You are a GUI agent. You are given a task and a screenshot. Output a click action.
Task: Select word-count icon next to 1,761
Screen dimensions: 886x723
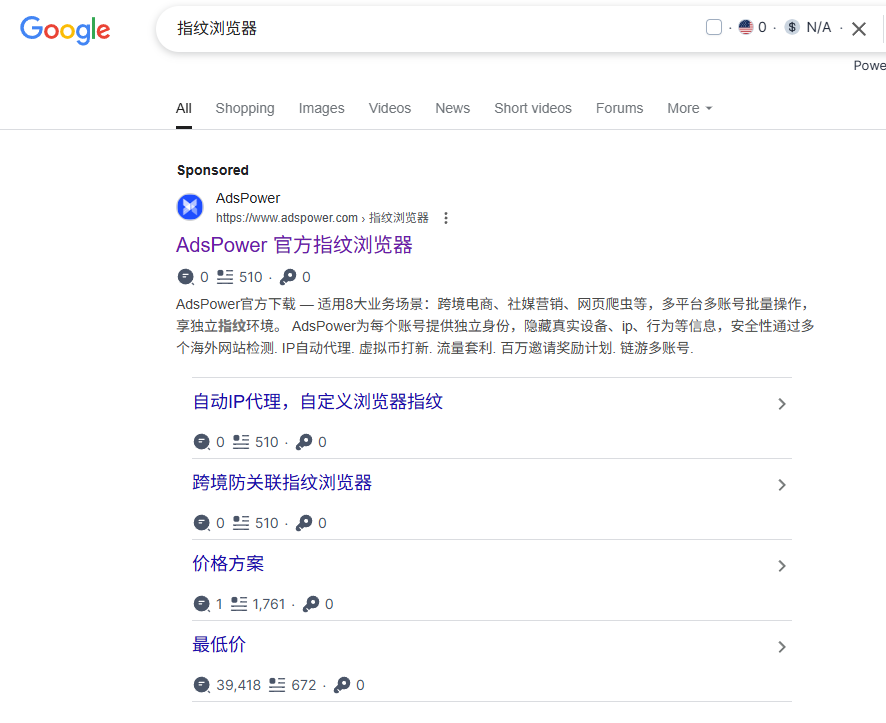pos(239,604)
